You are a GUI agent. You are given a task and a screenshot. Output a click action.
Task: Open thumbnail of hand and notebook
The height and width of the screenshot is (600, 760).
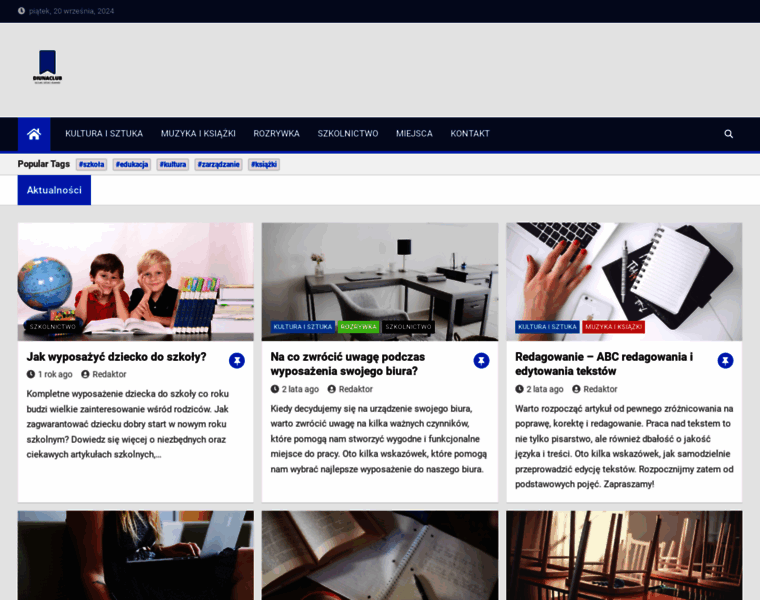coord(624,282)
